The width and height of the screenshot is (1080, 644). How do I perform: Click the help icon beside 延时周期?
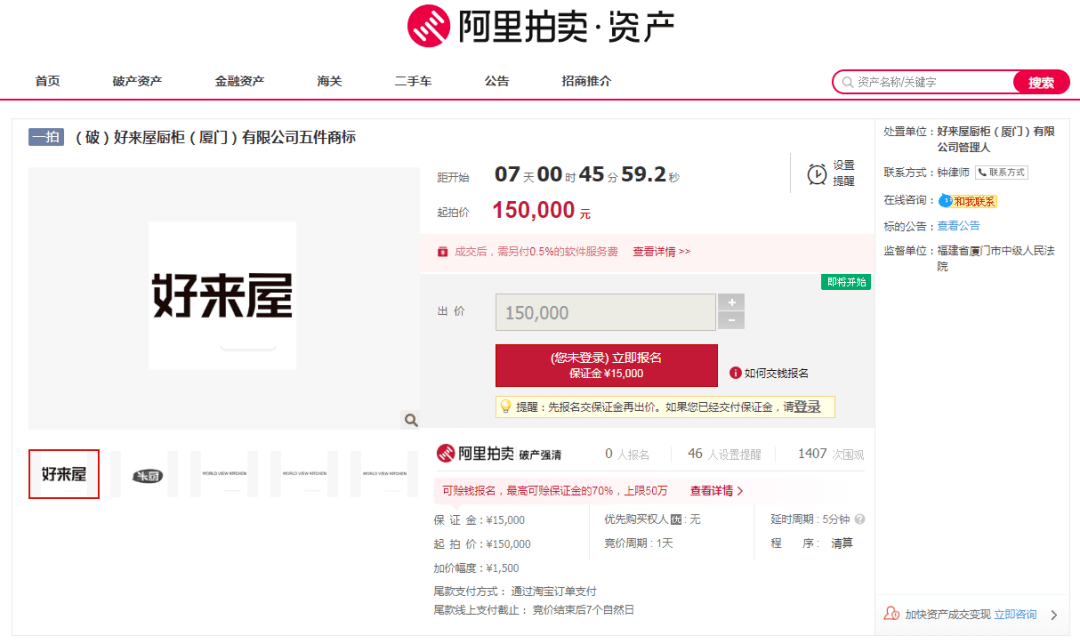point(860,520)
